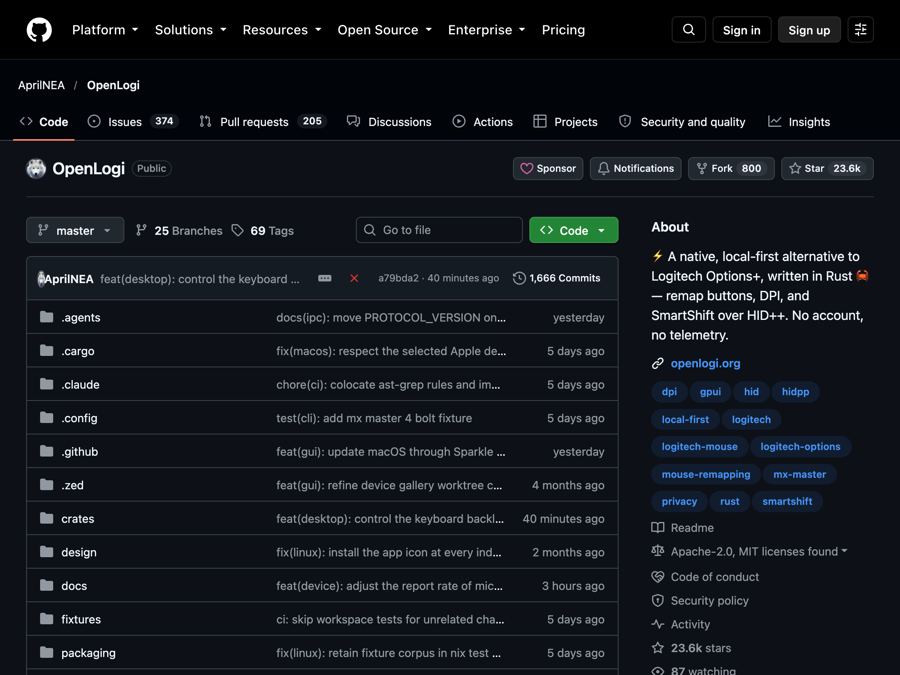This screenshot has width=900, height=675.
Task: Click the Sign up button
Action: tap(809, 30)
